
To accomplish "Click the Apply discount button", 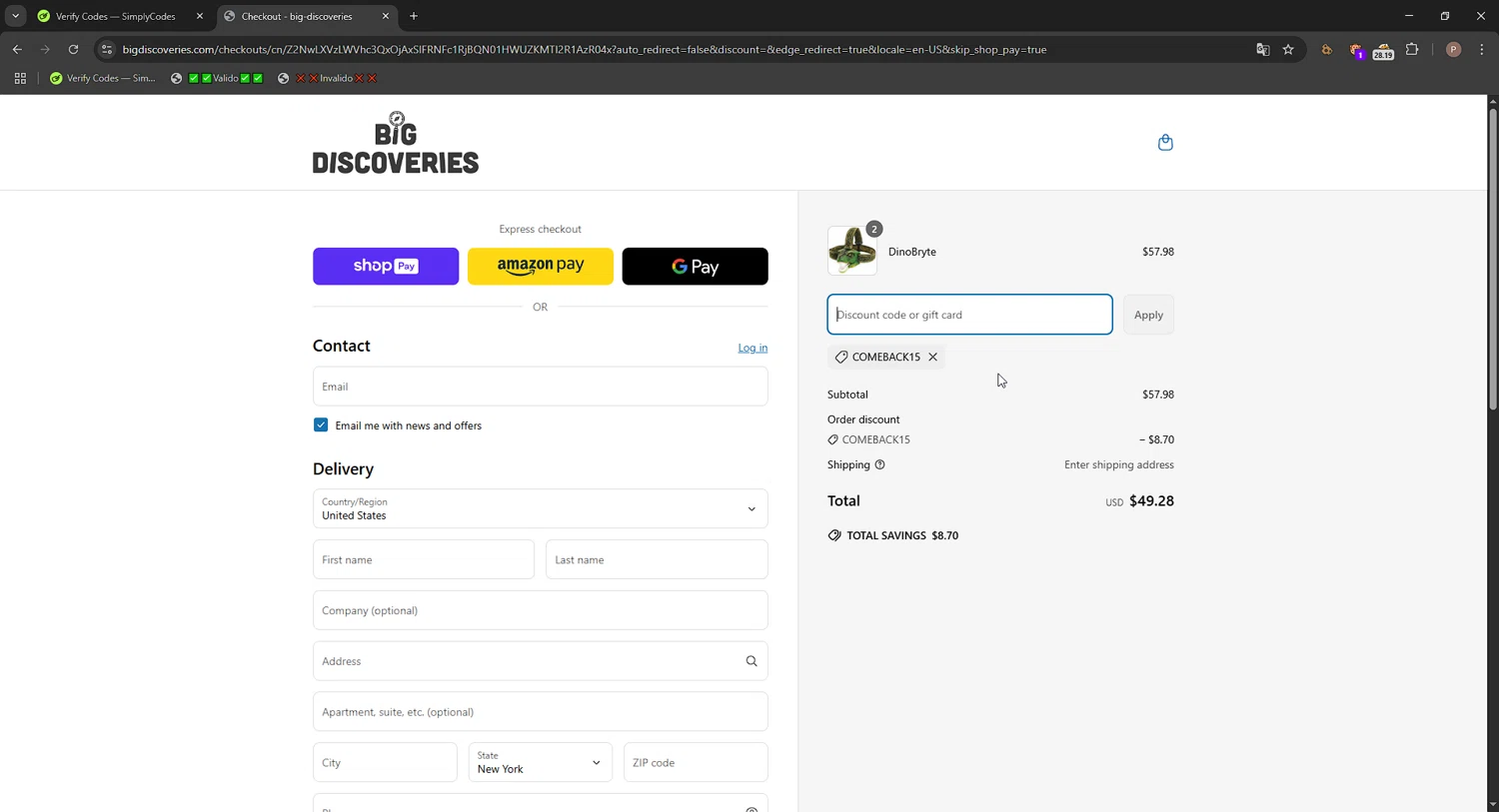I will (1148, 315).
